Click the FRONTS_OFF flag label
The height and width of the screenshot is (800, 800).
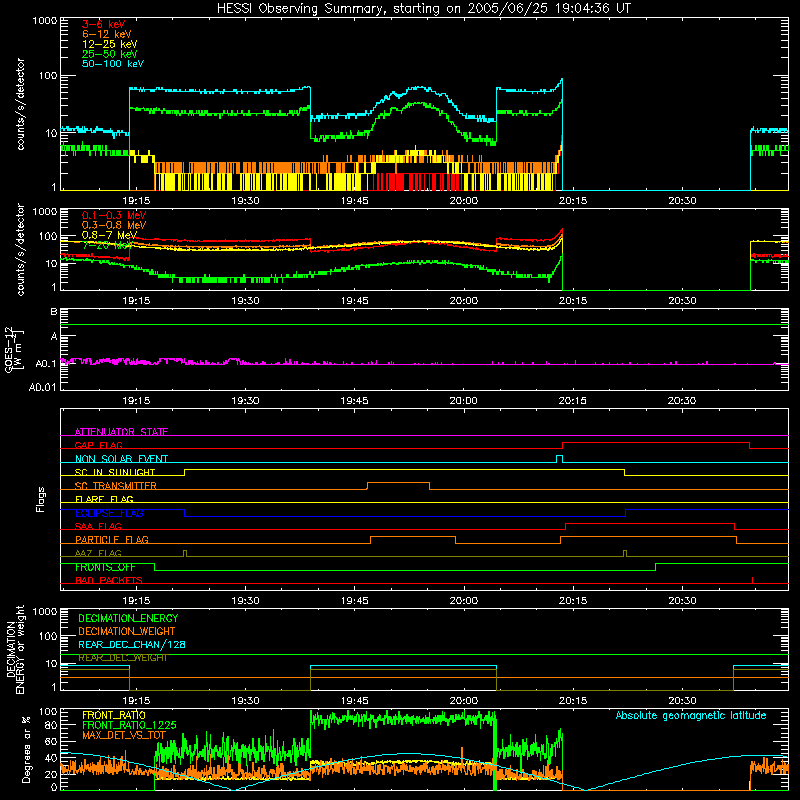105,567
